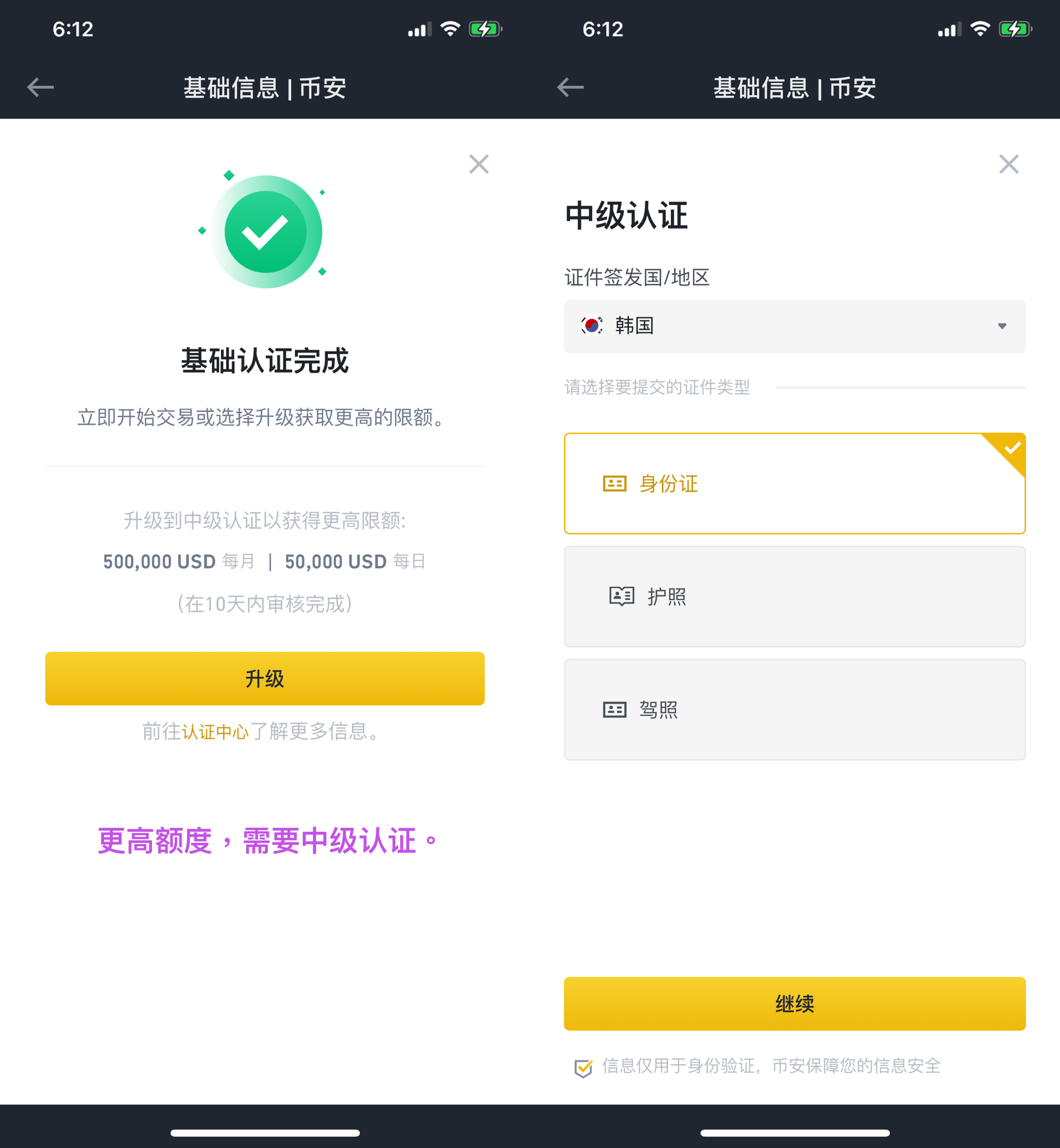1060x1148 pixels.
Task: Click the shield icon next to the privacy note
Action: pyautogui.click(x=583, y=1067)
